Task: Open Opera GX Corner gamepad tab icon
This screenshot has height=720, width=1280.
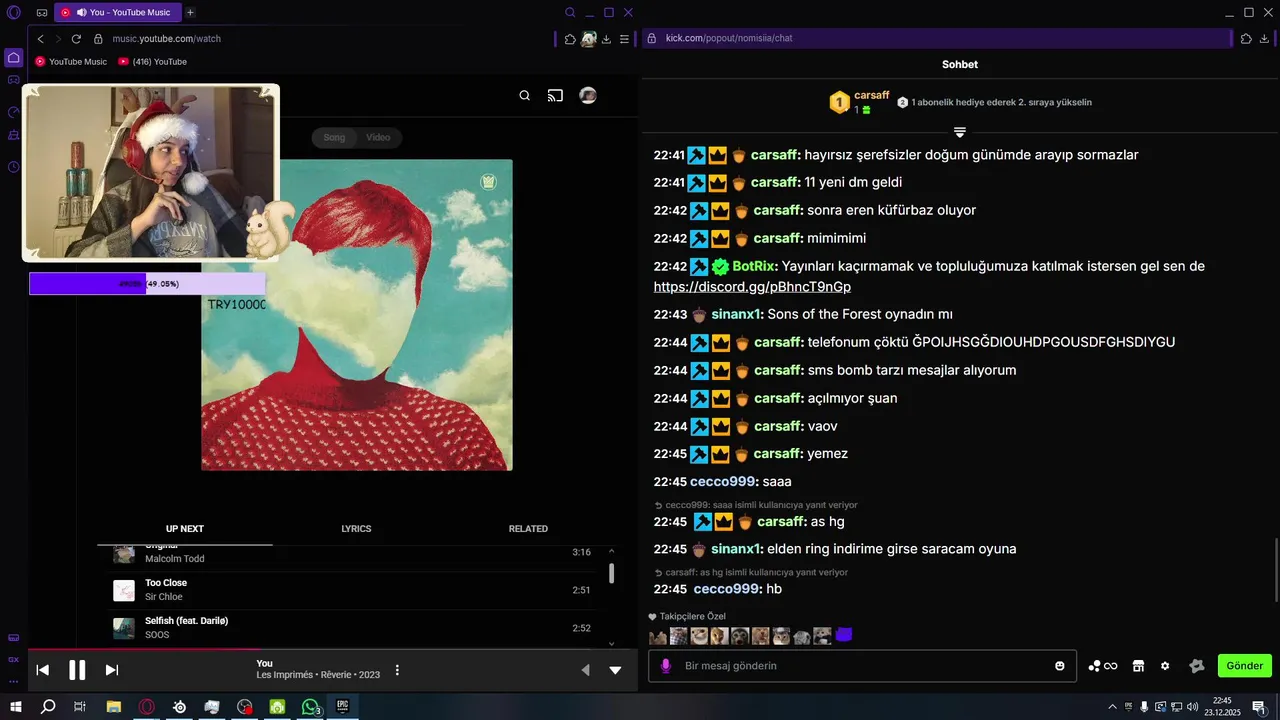Action: click(x=42, y=13)
